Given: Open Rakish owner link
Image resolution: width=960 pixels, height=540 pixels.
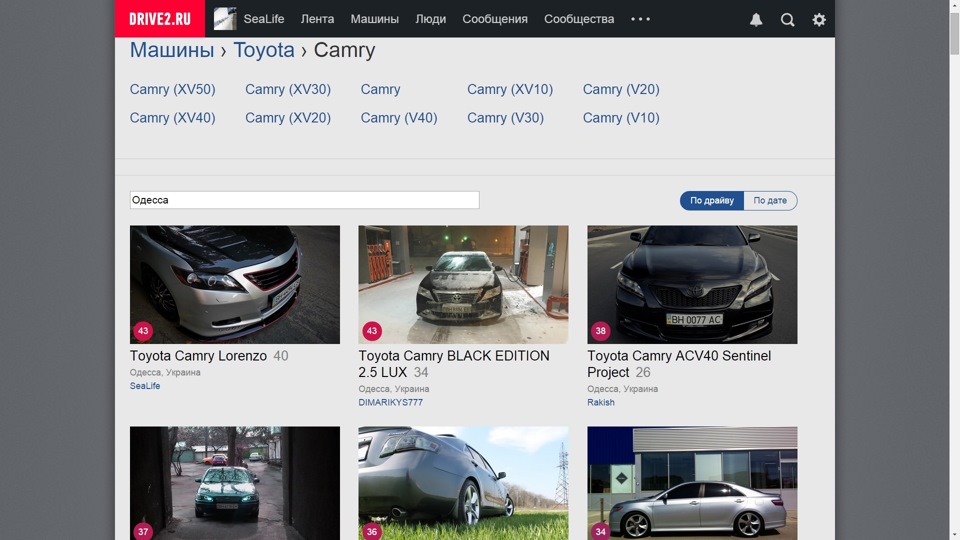Looking at the screenshot, I should [x=601, y=402].
